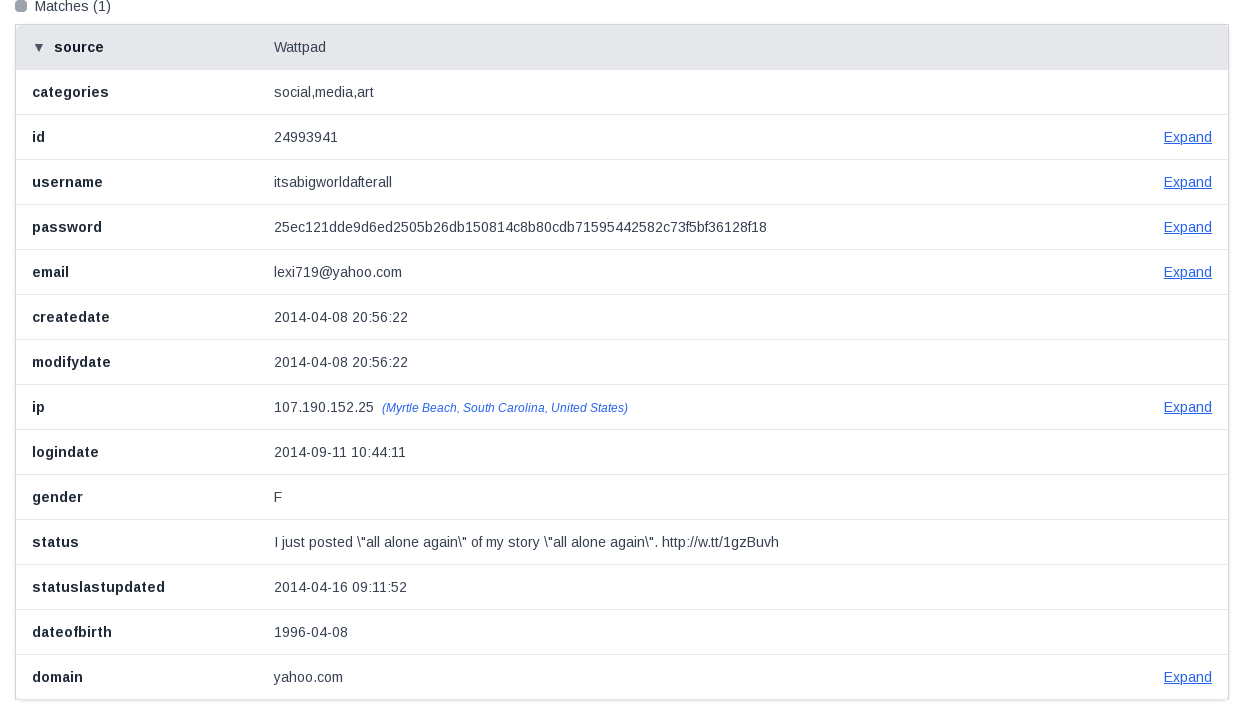Open the Myrtle Beach location link
Screen dimensions: 1234x716
(x=504, y=408)
